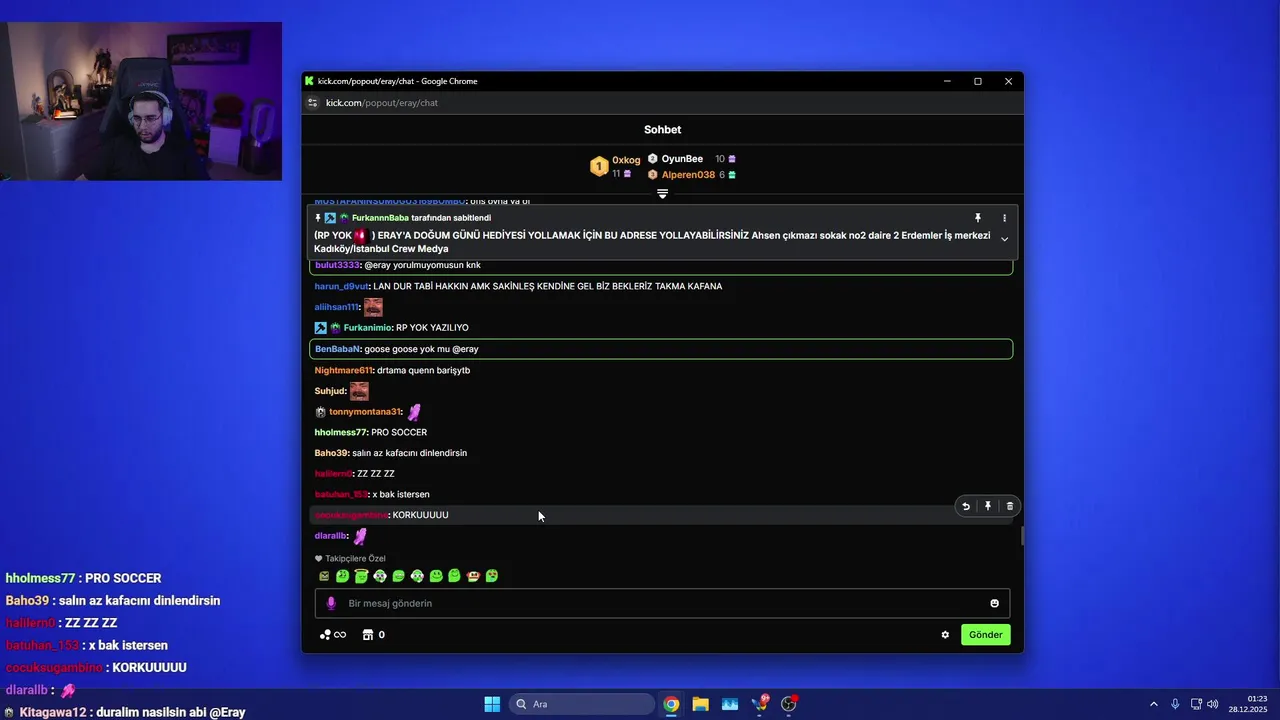
Task: Insert the red-and-brown follower emote
Action: pyautogui.click(x=473, y=576)
